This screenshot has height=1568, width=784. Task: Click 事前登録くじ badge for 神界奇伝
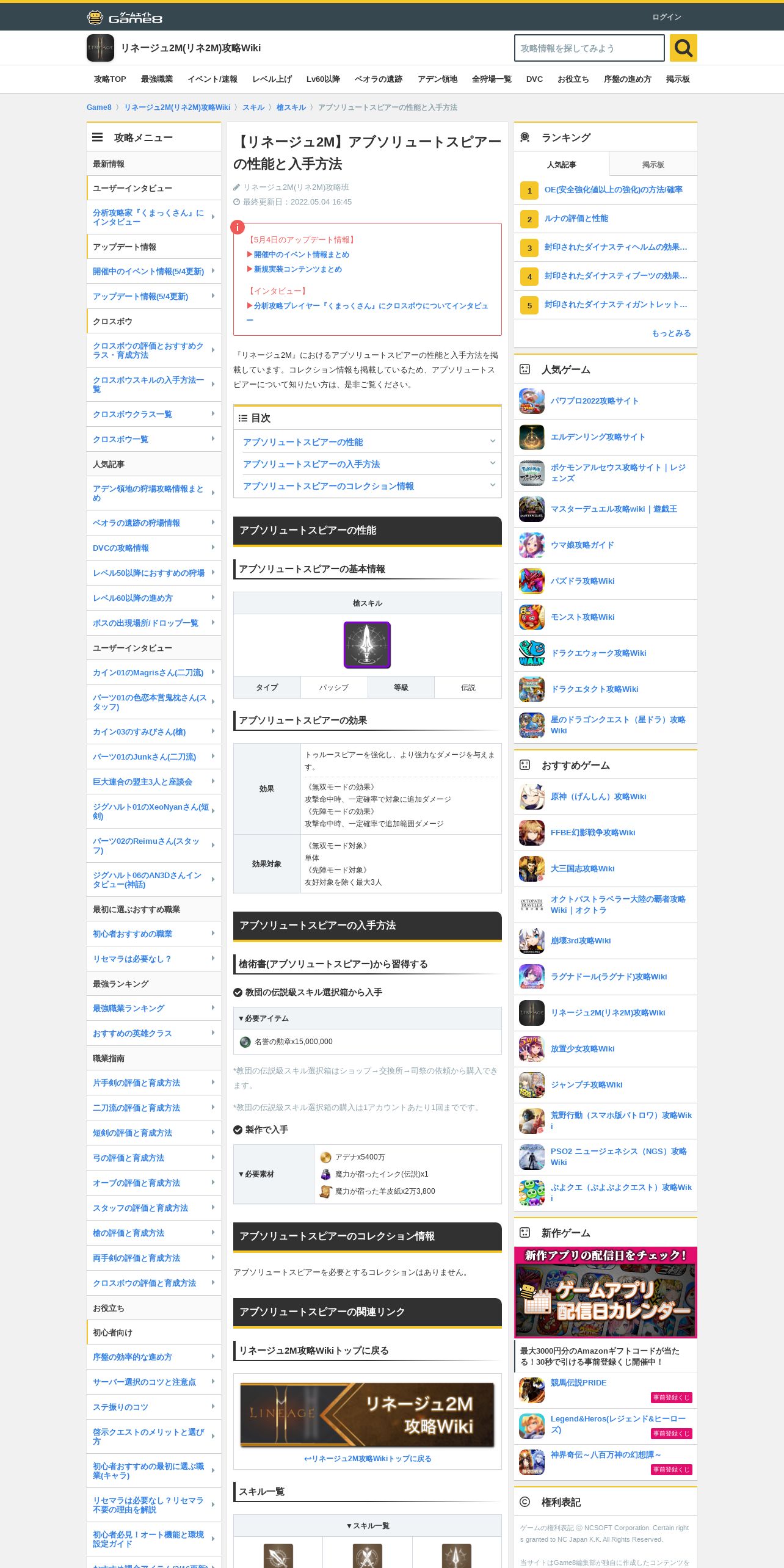672,1470
